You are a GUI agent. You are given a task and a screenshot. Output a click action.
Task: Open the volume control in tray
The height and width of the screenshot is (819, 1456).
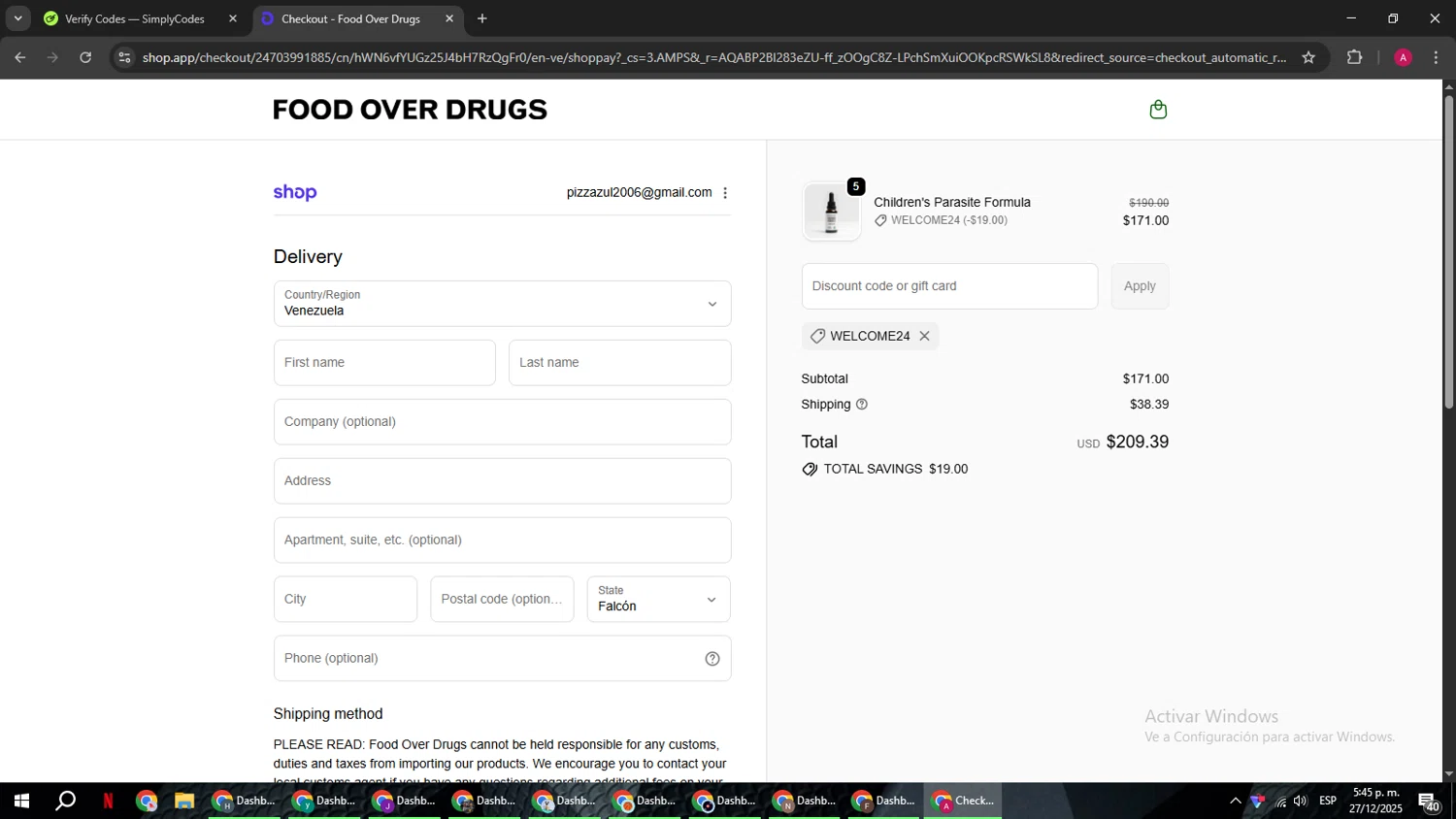pyautogui.click(x=1300, y=801)
